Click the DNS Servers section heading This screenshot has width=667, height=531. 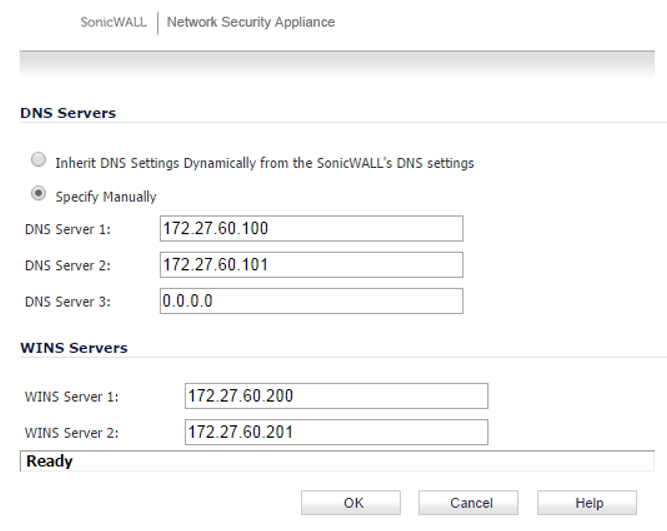68,113
